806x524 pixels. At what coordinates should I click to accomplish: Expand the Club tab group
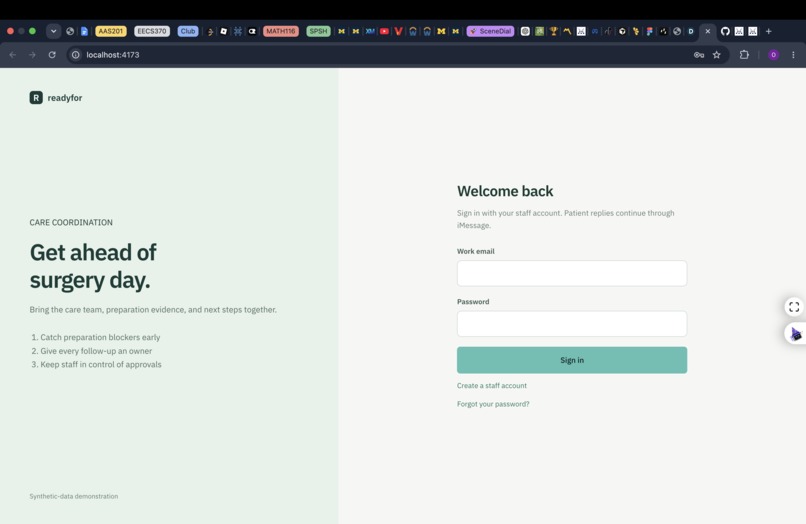[x=188, y=31]
